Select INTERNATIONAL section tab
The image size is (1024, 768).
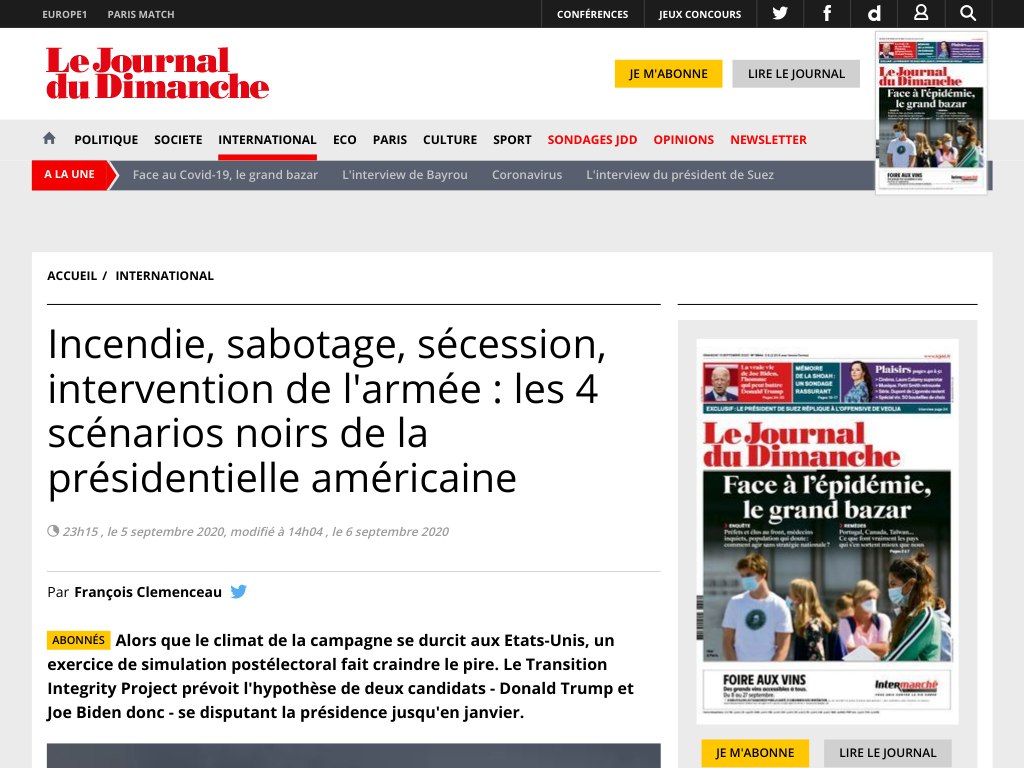coord(267,140)
